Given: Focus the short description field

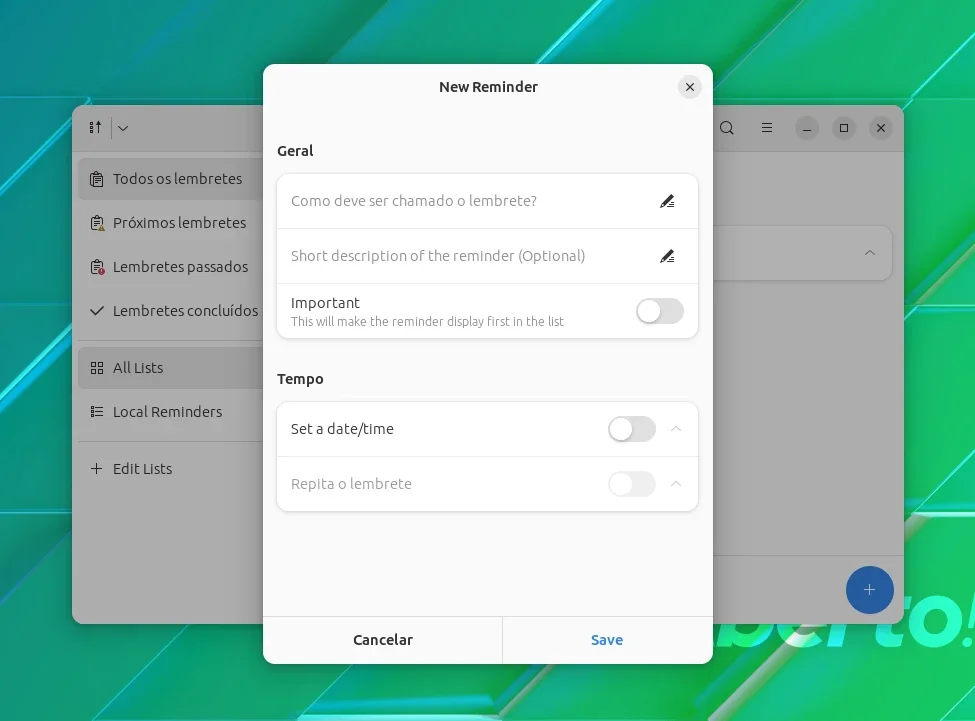Looking at the screenshot, I should [488, 256].
